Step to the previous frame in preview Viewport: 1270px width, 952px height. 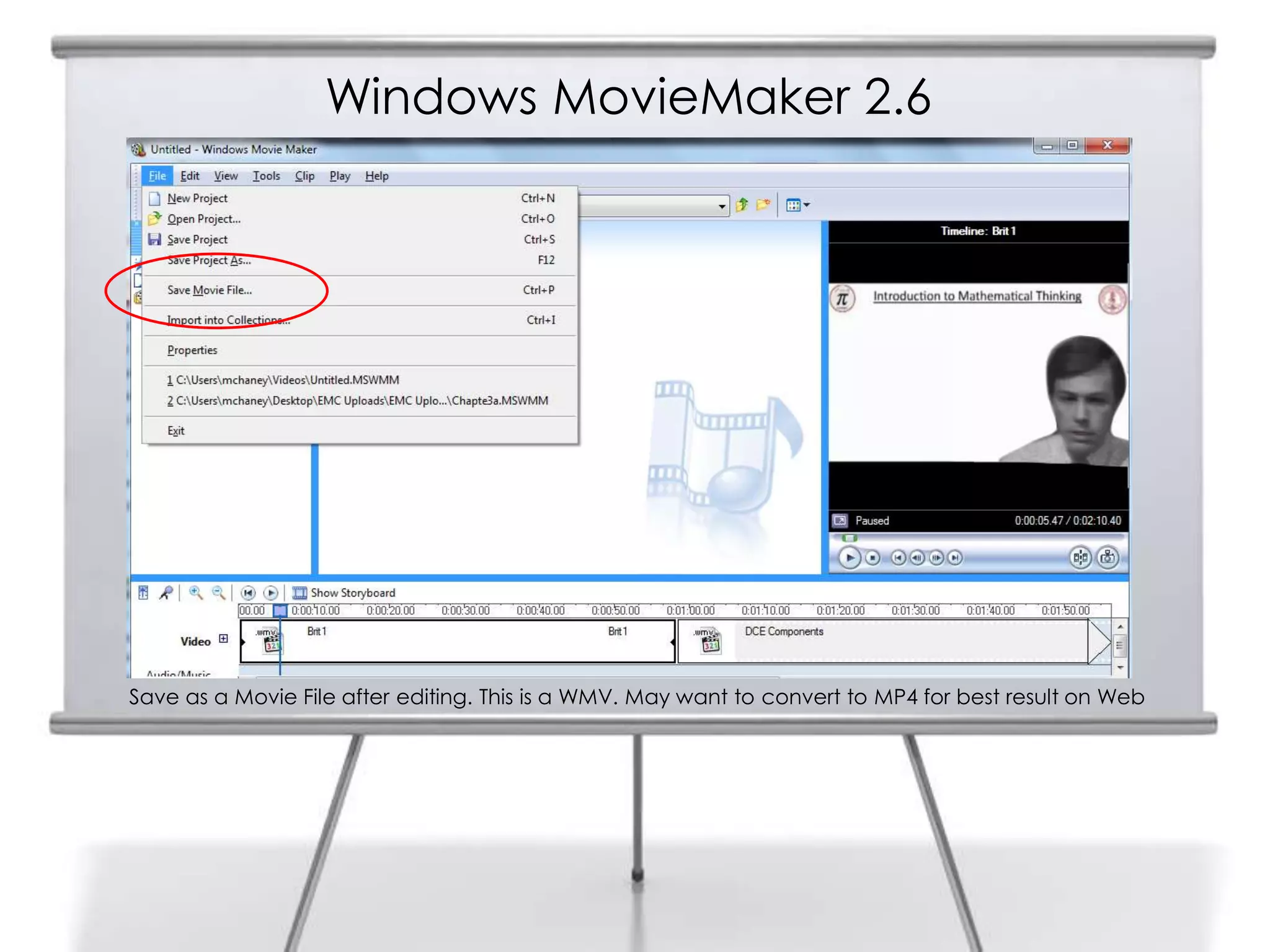click(x=917, y=558)
